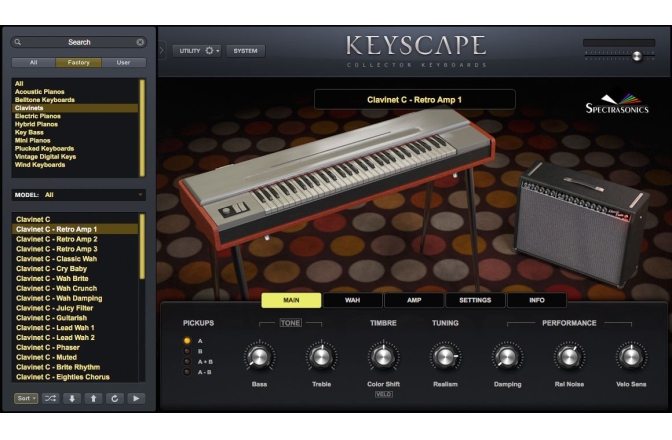Collapse the browser with side arrow
This screenshot has height=440, width=672.
(162, 51)
